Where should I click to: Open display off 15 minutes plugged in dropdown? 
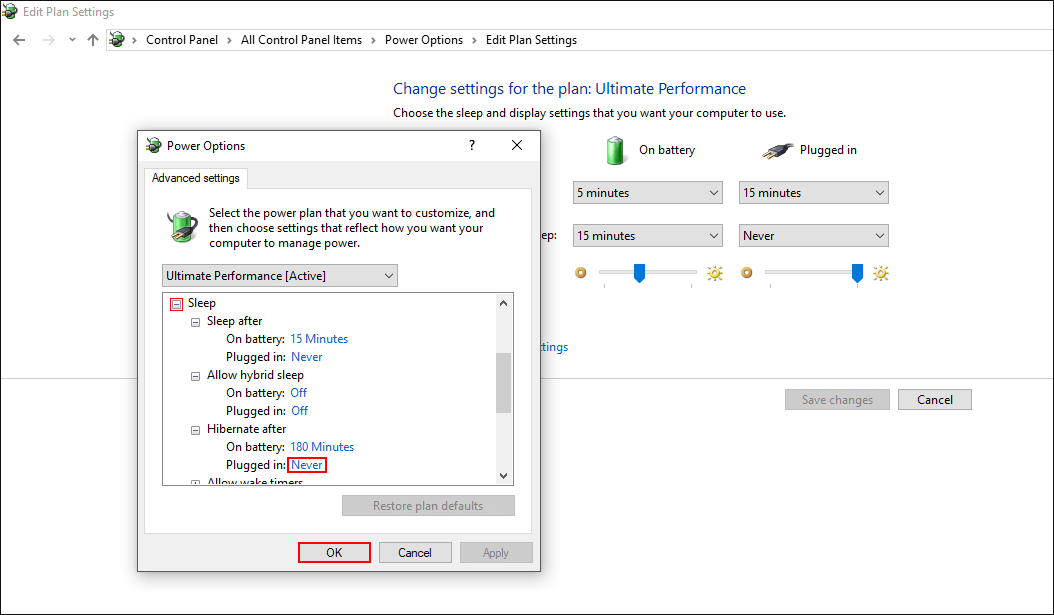813,193
